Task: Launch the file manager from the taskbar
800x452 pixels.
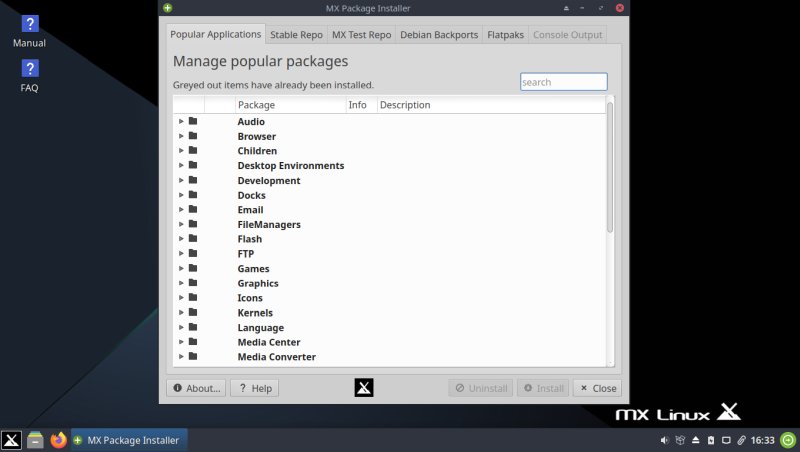Action: tap(35, 440)
